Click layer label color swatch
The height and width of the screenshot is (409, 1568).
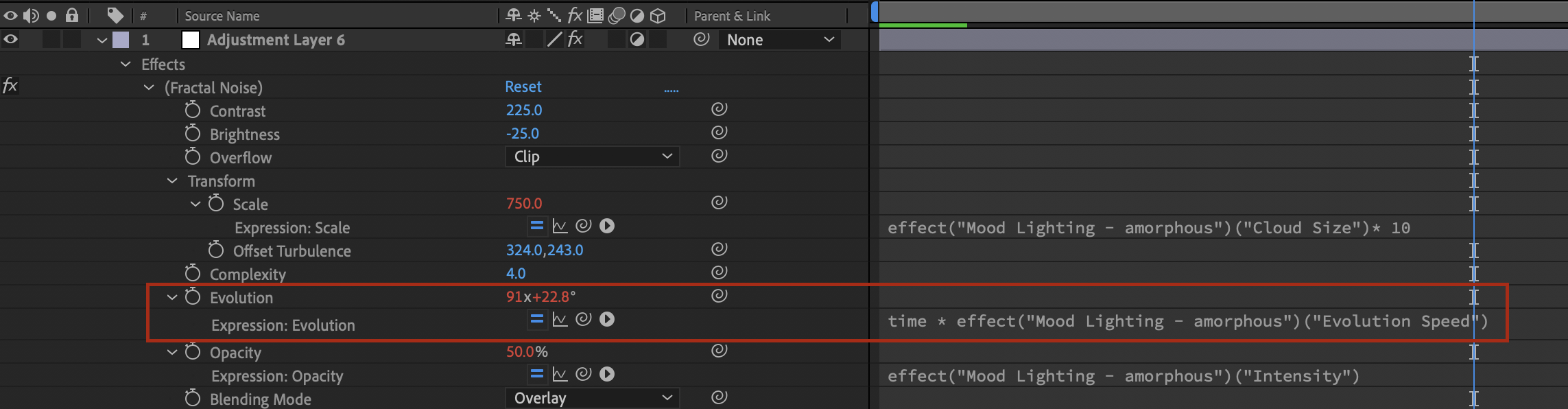click(x=121, y=40)
